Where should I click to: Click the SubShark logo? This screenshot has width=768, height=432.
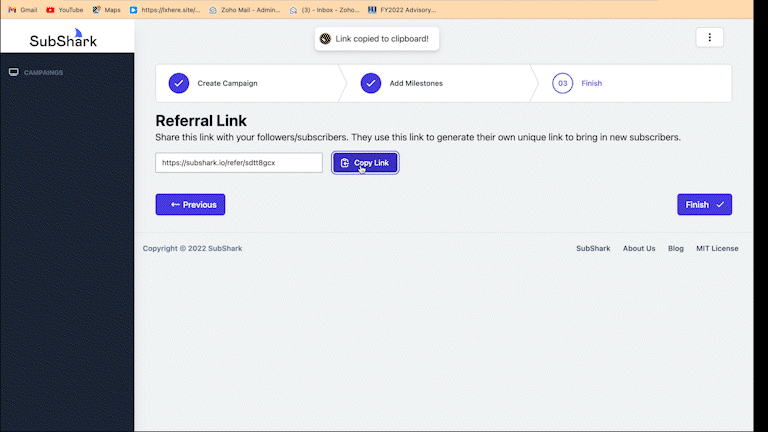click(63, 38)
